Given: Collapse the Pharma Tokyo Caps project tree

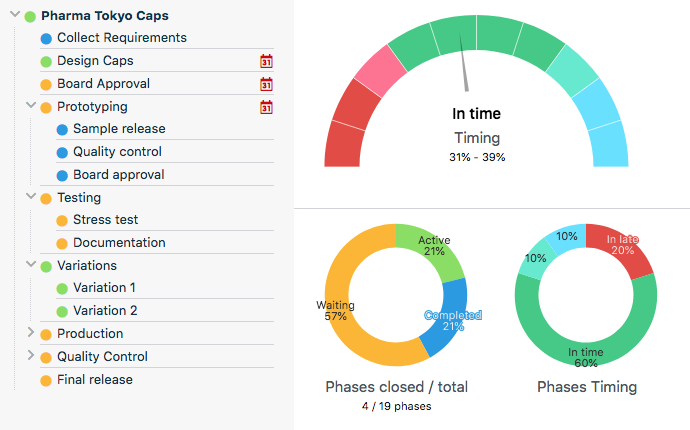Looking at the screenshot, I should coord(14,16).
